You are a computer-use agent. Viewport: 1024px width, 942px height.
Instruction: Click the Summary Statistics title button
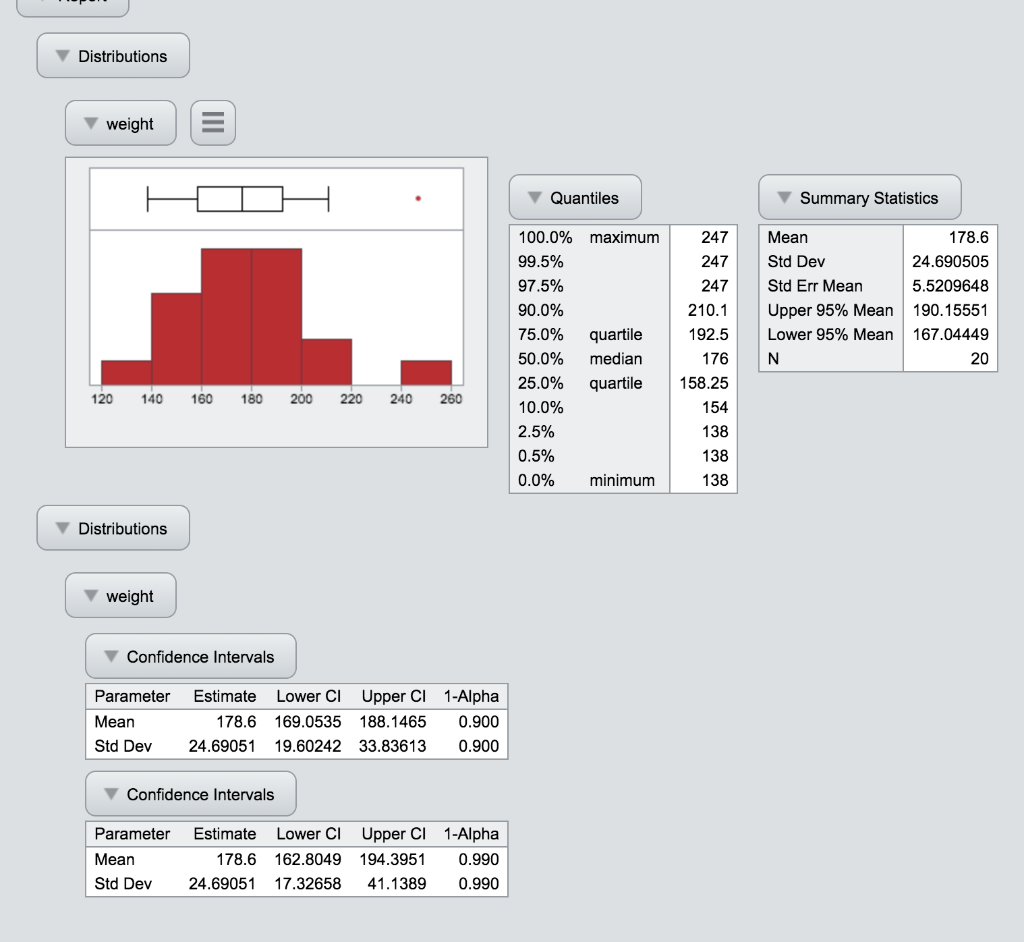[868, 197]
